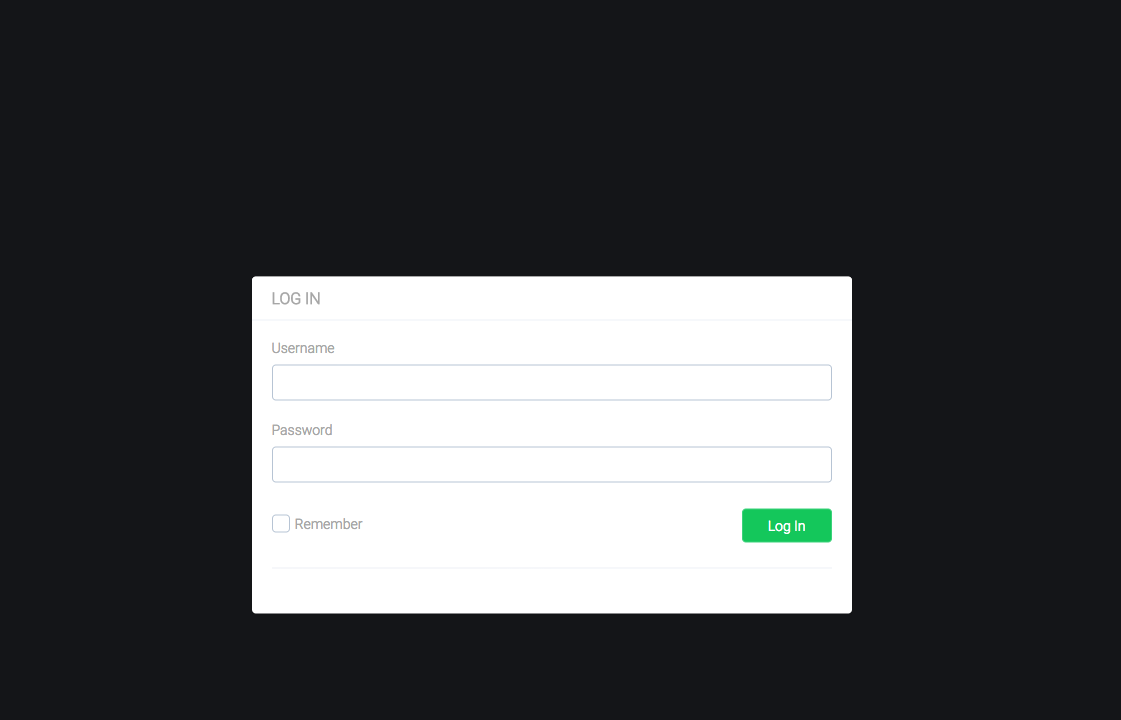Click the Password field label
The width and height of the screenshot is (1121, 720).
click(302, 430)
